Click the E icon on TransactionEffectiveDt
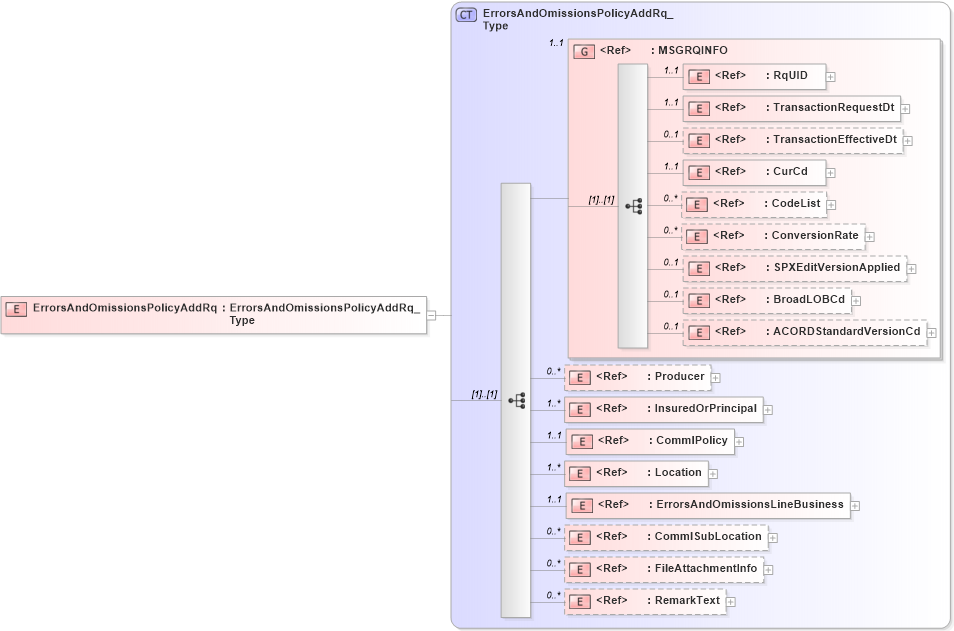The image size is (954, 631). (700, 140)
